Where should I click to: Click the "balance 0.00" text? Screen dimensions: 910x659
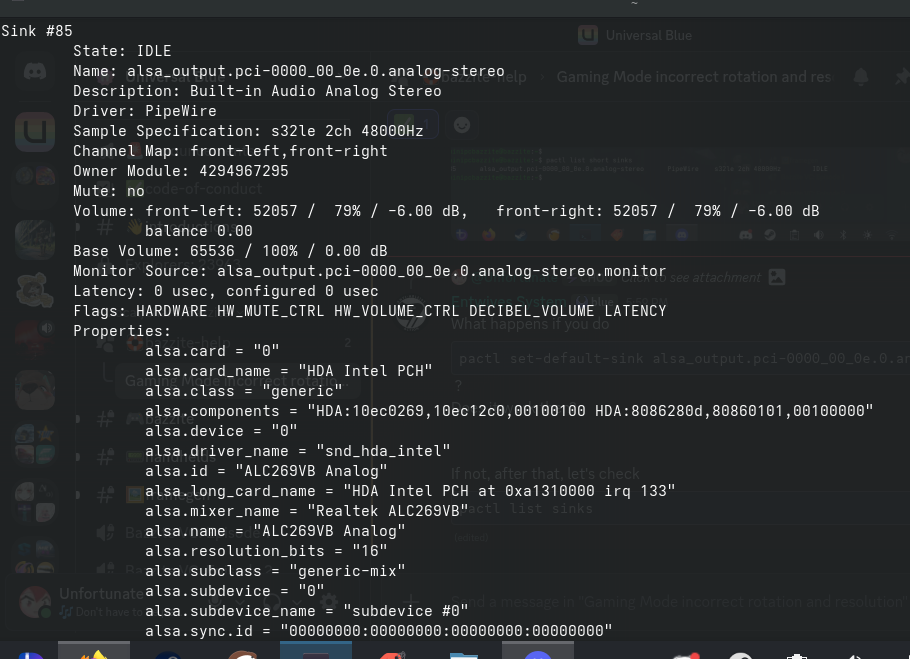[x=198, y=231]
